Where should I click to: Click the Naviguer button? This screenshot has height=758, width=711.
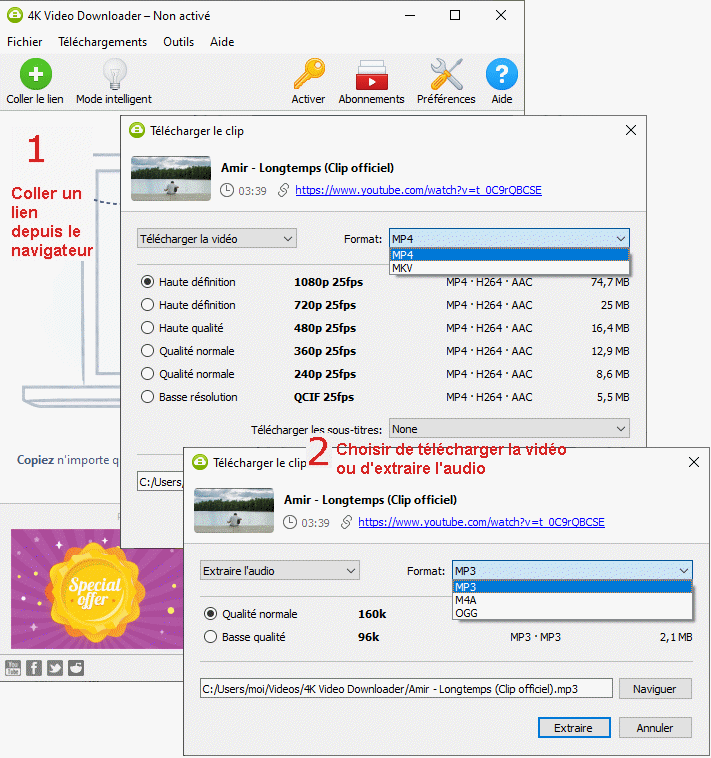[655, 688]
